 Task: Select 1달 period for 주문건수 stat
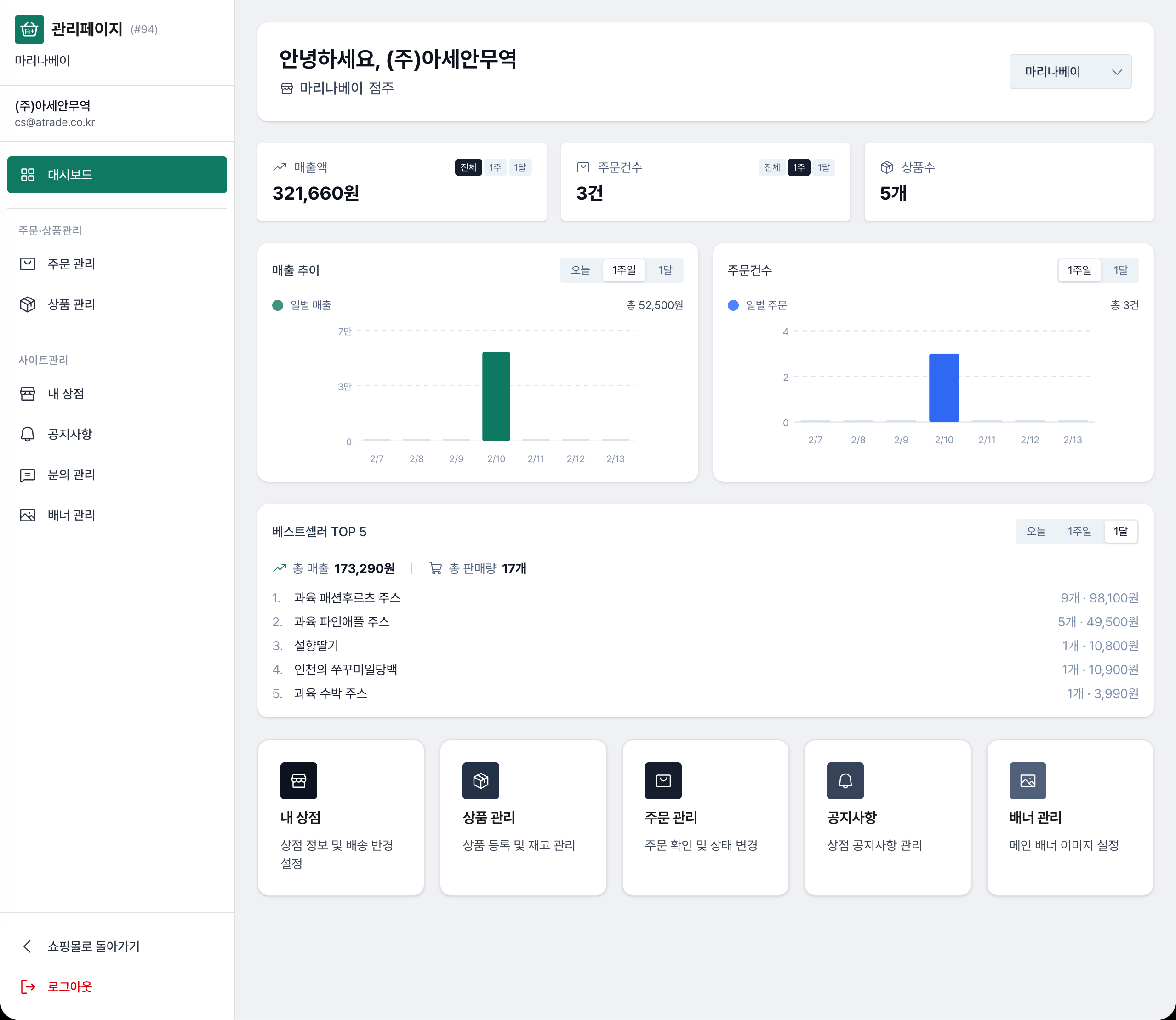[824, 167]
